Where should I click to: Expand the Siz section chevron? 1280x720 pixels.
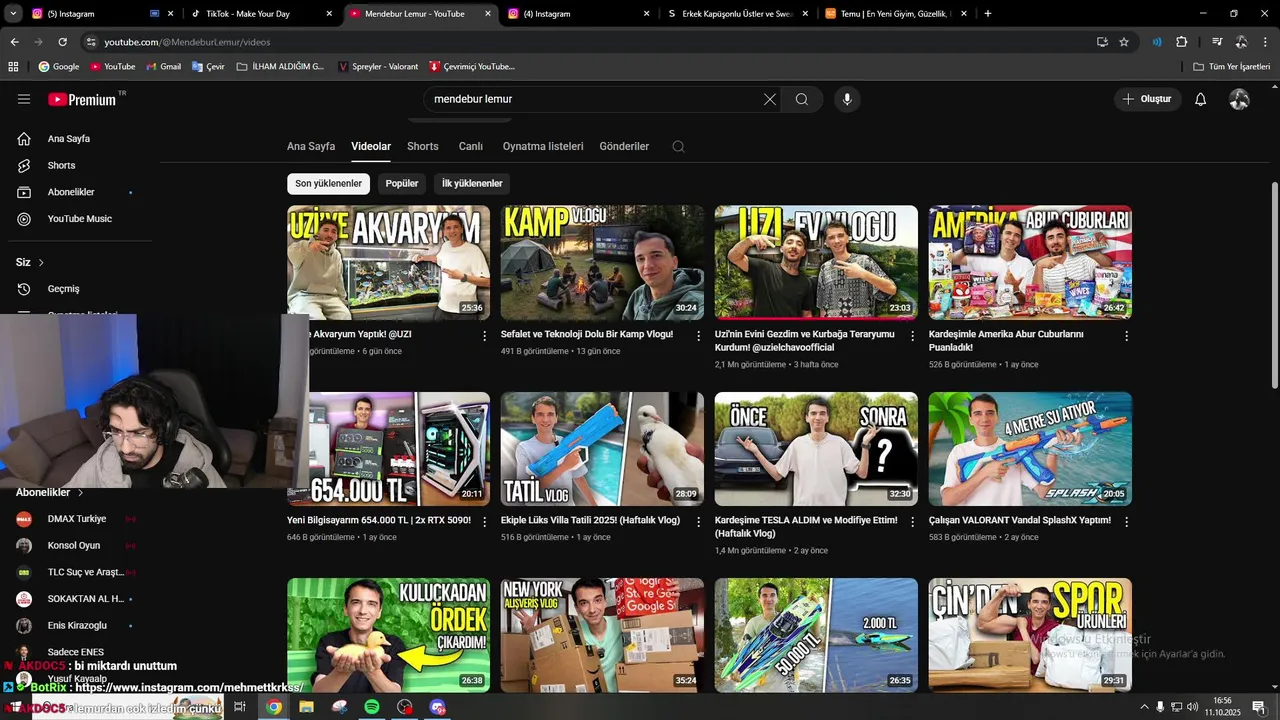41,263
